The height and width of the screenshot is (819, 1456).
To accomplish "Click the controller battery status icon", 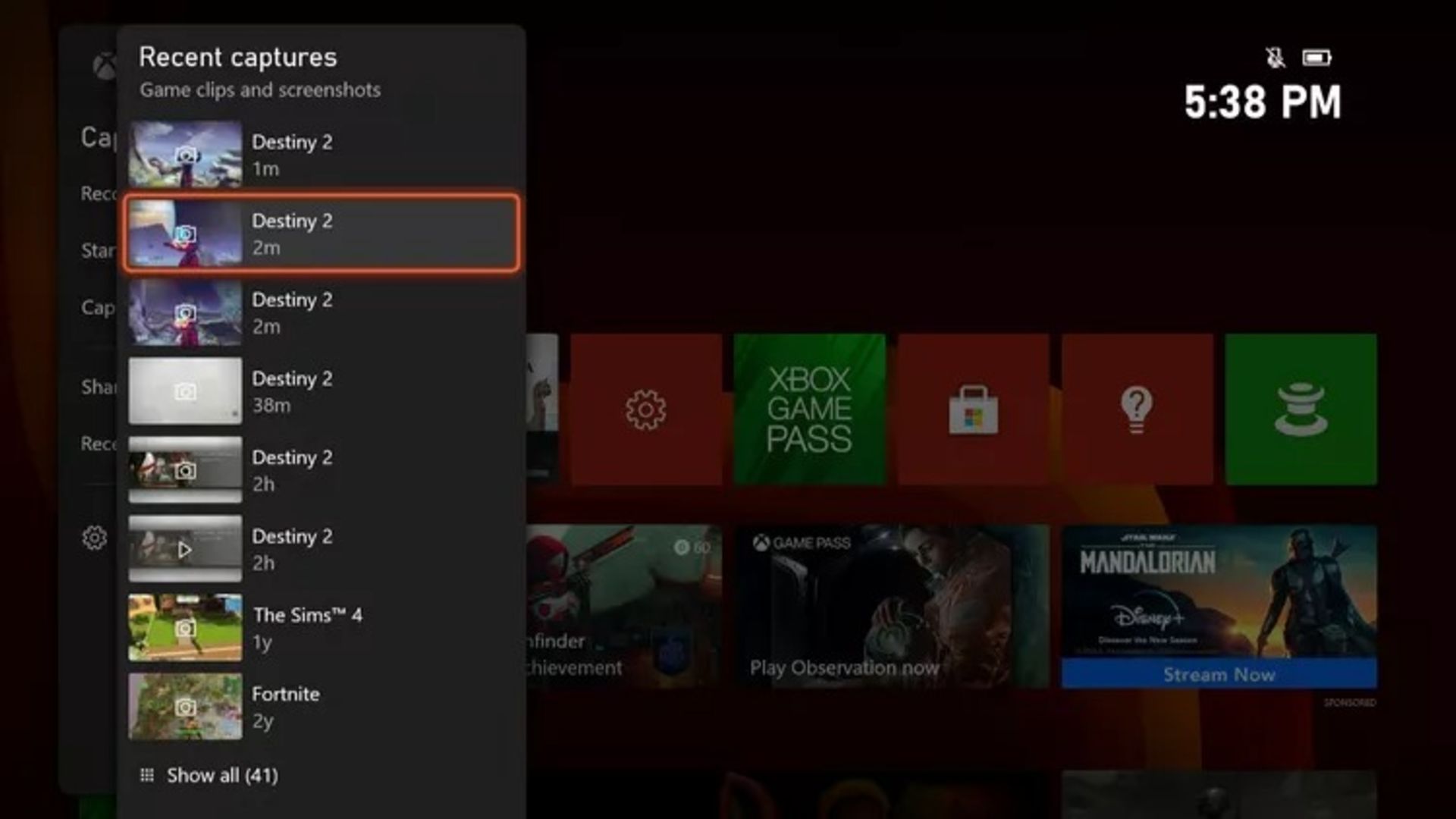I will tap(1316, 58).
